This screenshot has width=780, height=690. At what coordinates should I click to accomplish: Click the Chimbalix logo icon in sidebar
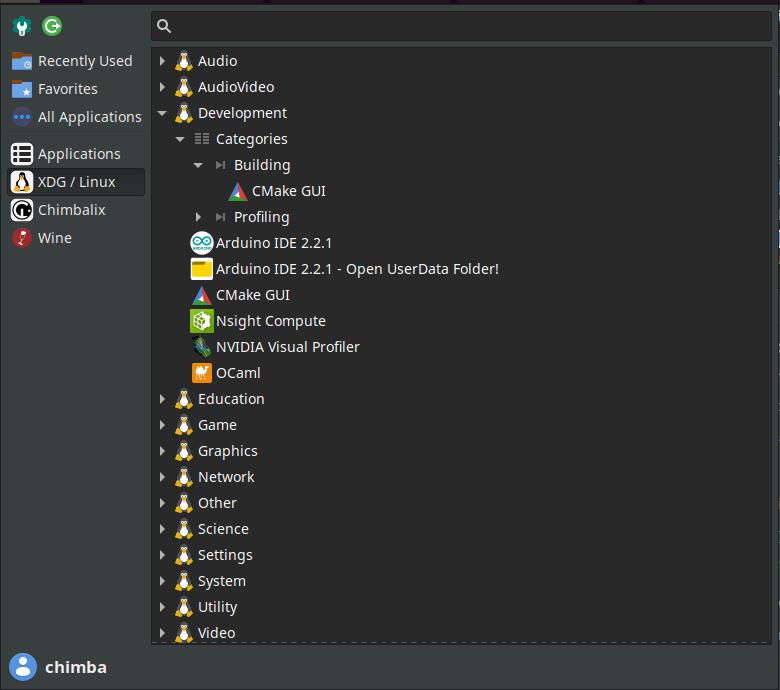(x=22, y=210)
